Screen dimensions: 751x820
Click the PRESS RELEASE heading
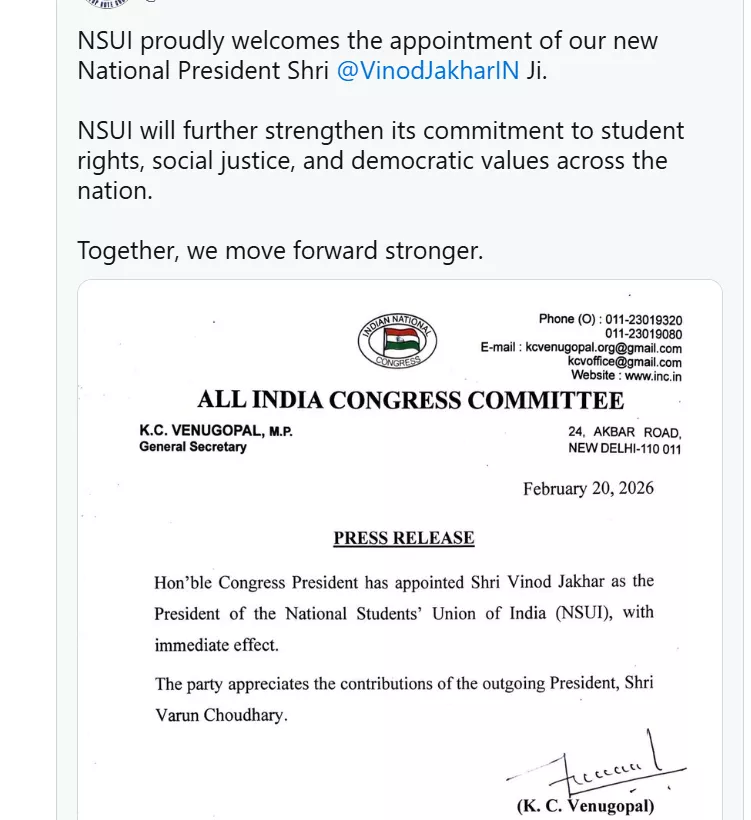click(x=404, y=538)
